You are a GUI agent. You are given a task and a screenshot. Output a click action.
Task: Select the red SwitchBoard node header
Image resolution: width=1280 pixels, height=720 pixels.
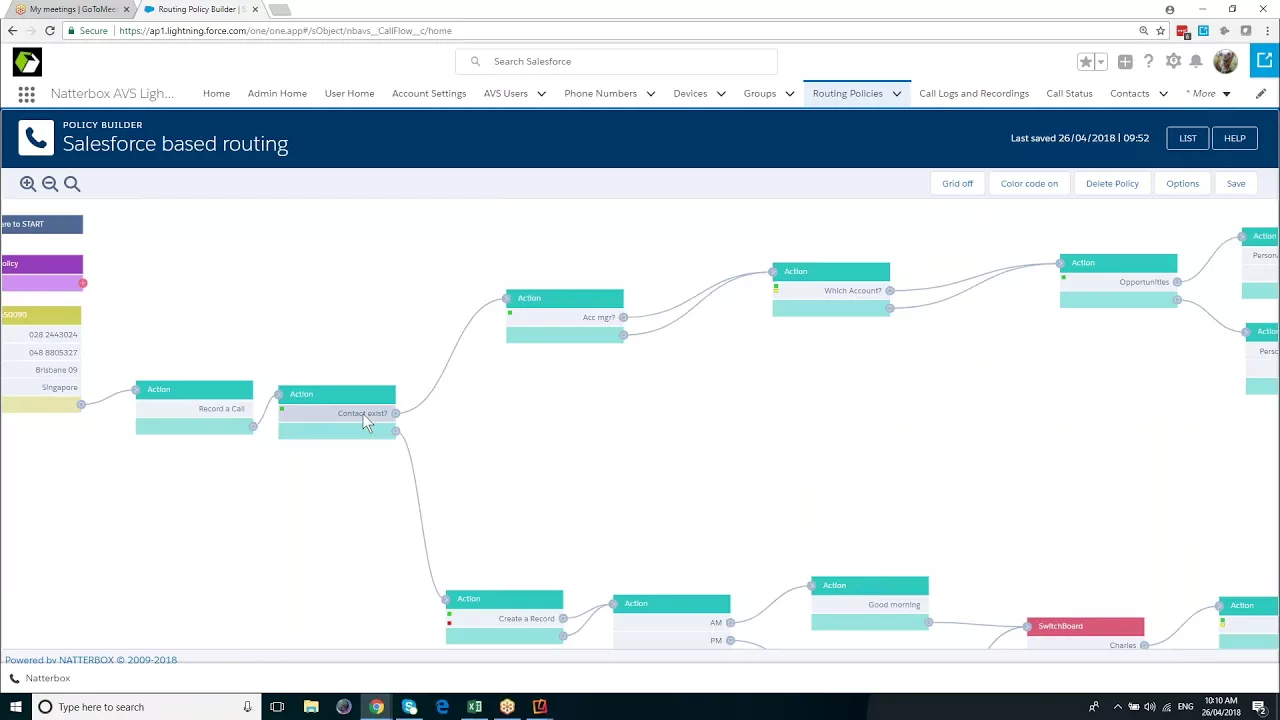tap(1085, 626)
